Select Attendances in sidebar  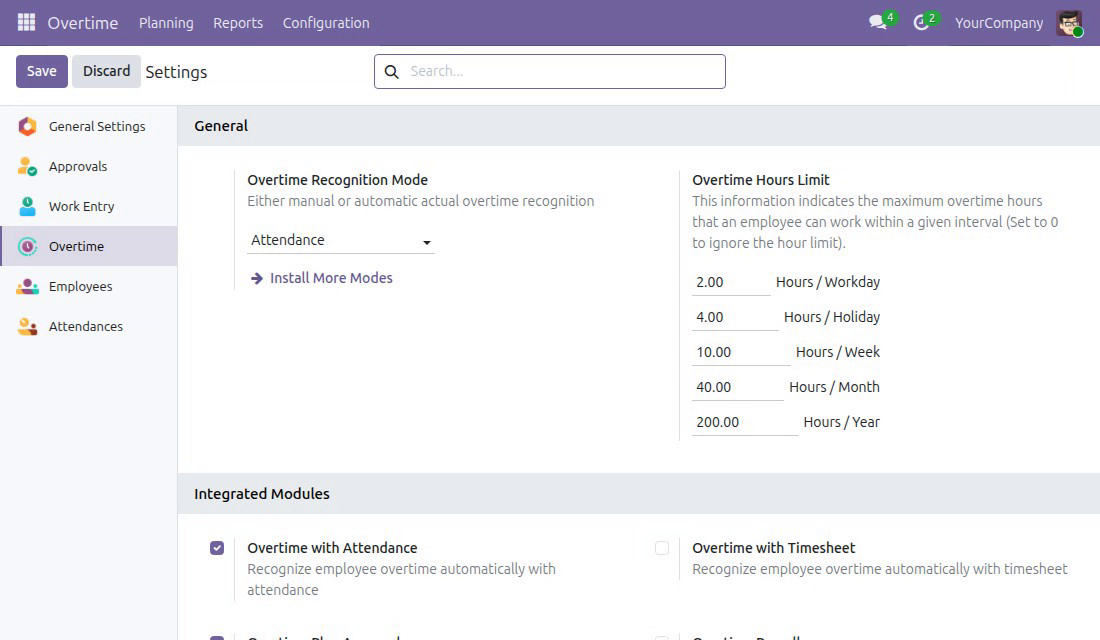88,326
